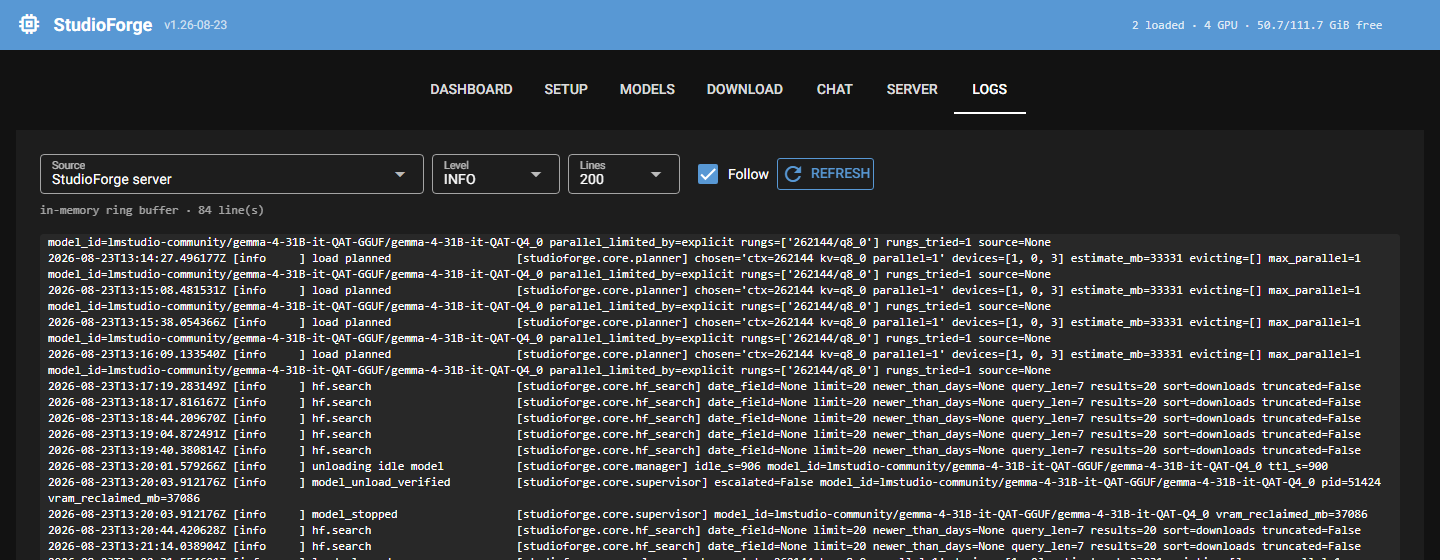Click the 13:16:09 load planned log entry
1440x560 pixels.
coord(704,354)
